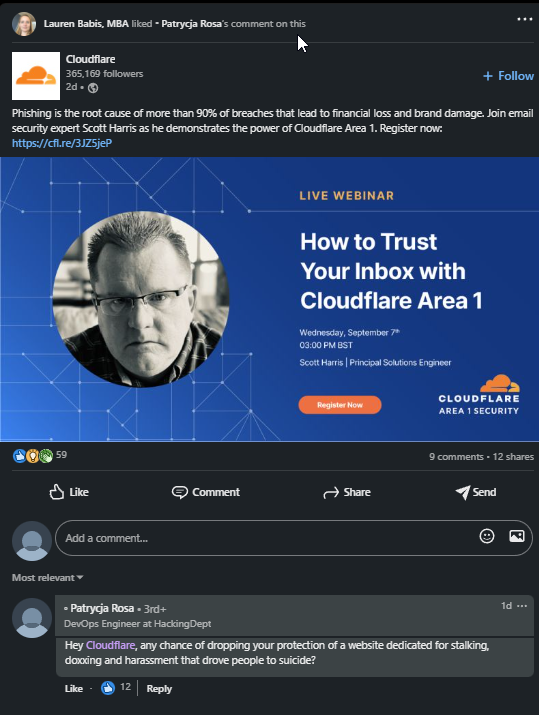Open Lauren Babis's profile picture
The width and height of the screenshot is (539, 715).
(24, 24)
